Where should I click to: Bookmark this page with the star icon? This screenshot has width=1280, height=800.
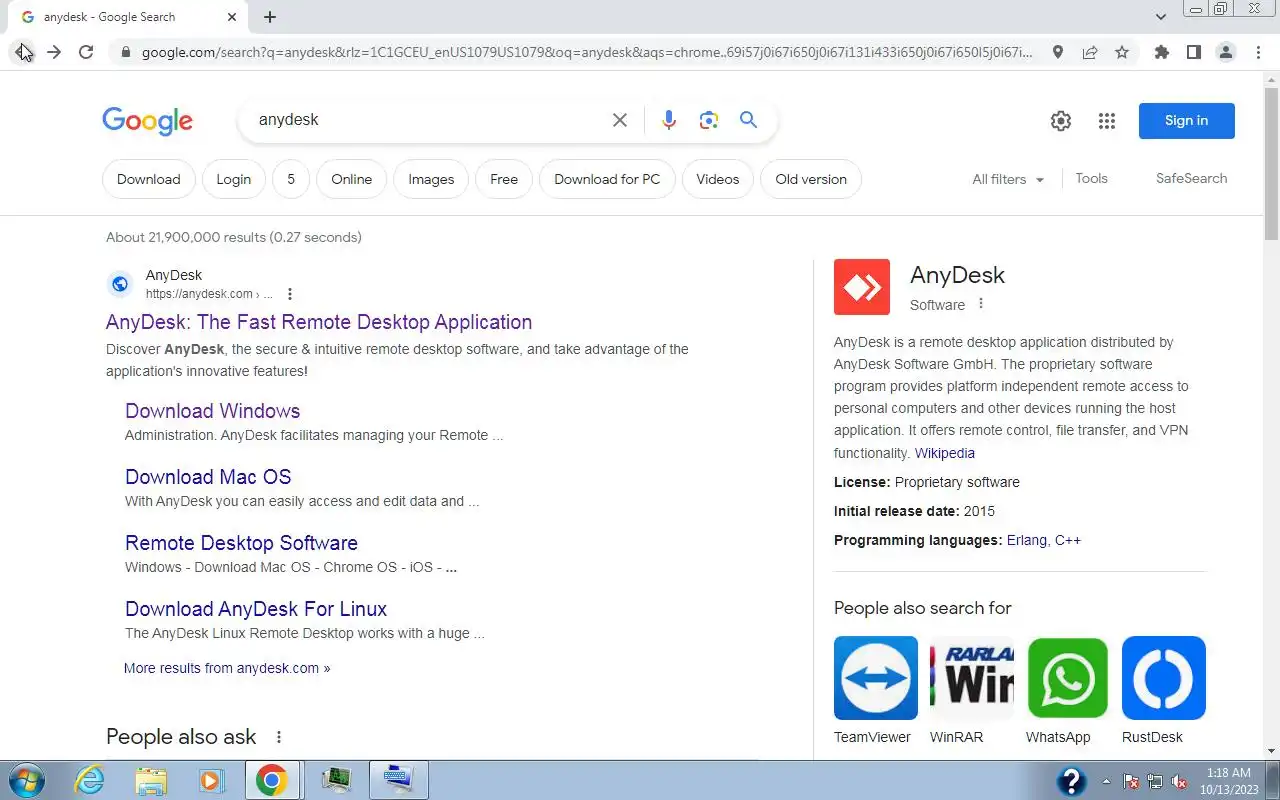(x=1122, y=52)
